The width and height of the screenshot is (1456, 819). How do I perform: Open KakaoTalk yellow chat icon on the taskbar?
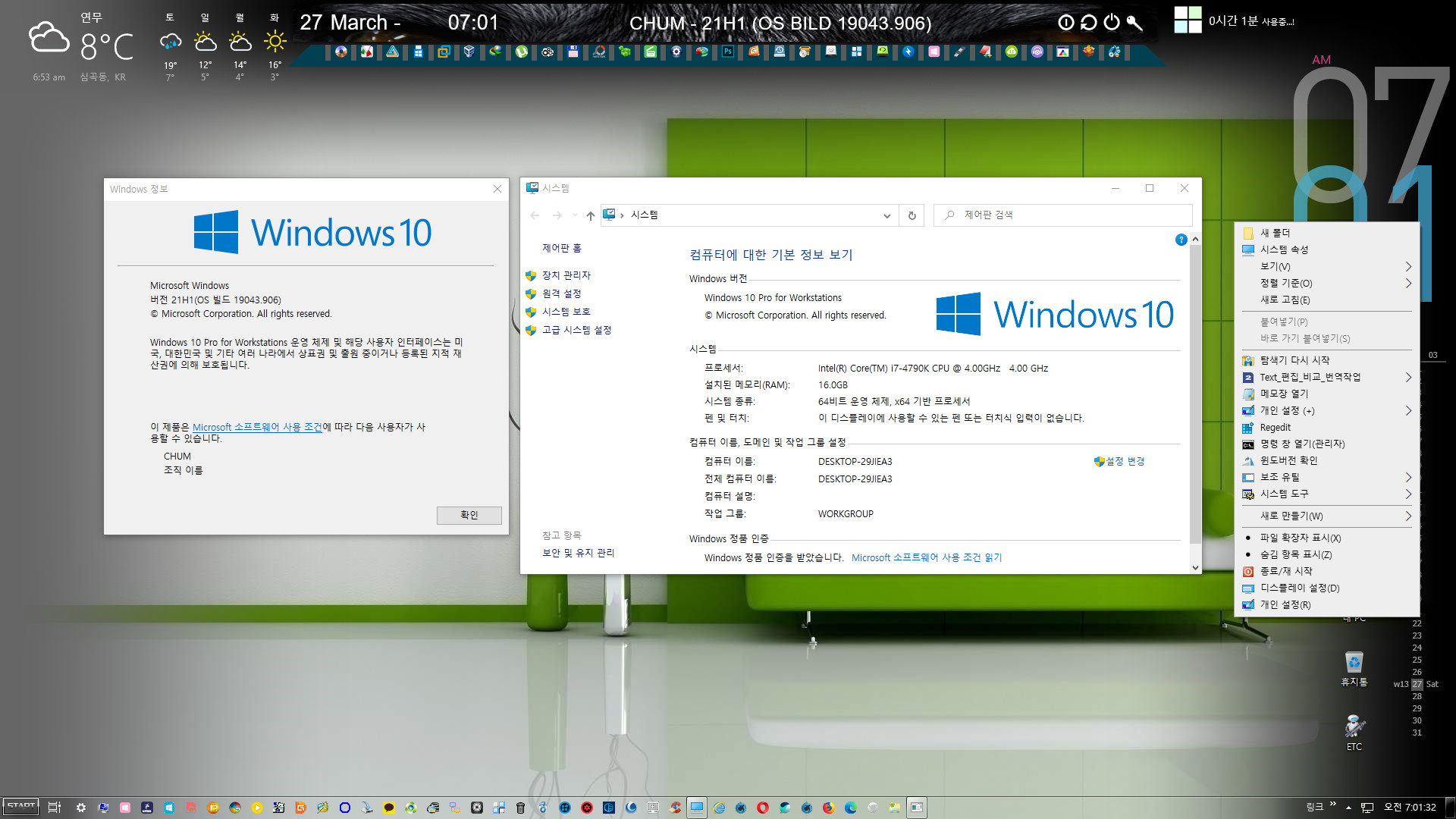(388, 808)
